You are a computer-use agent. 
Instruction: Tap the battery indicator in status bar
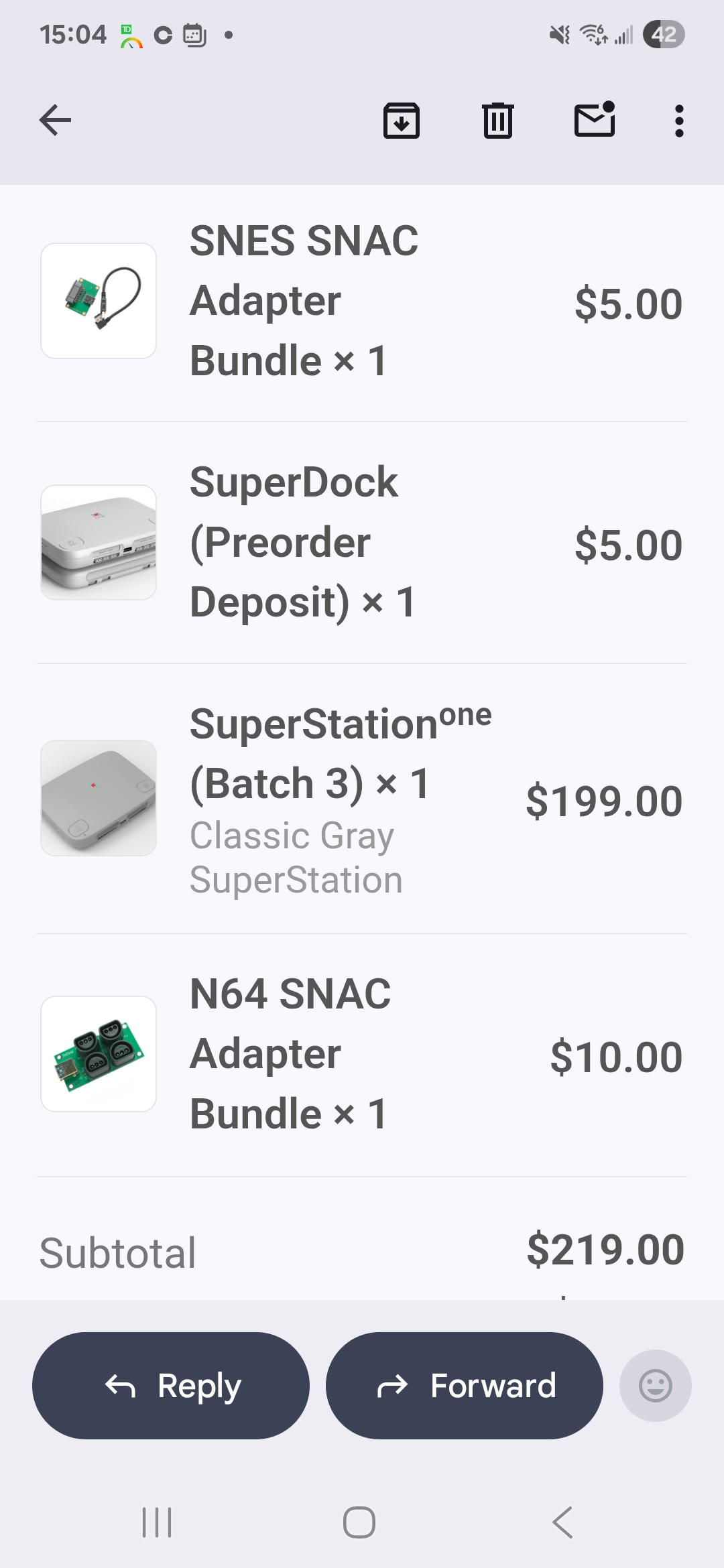tap(663, 34)
